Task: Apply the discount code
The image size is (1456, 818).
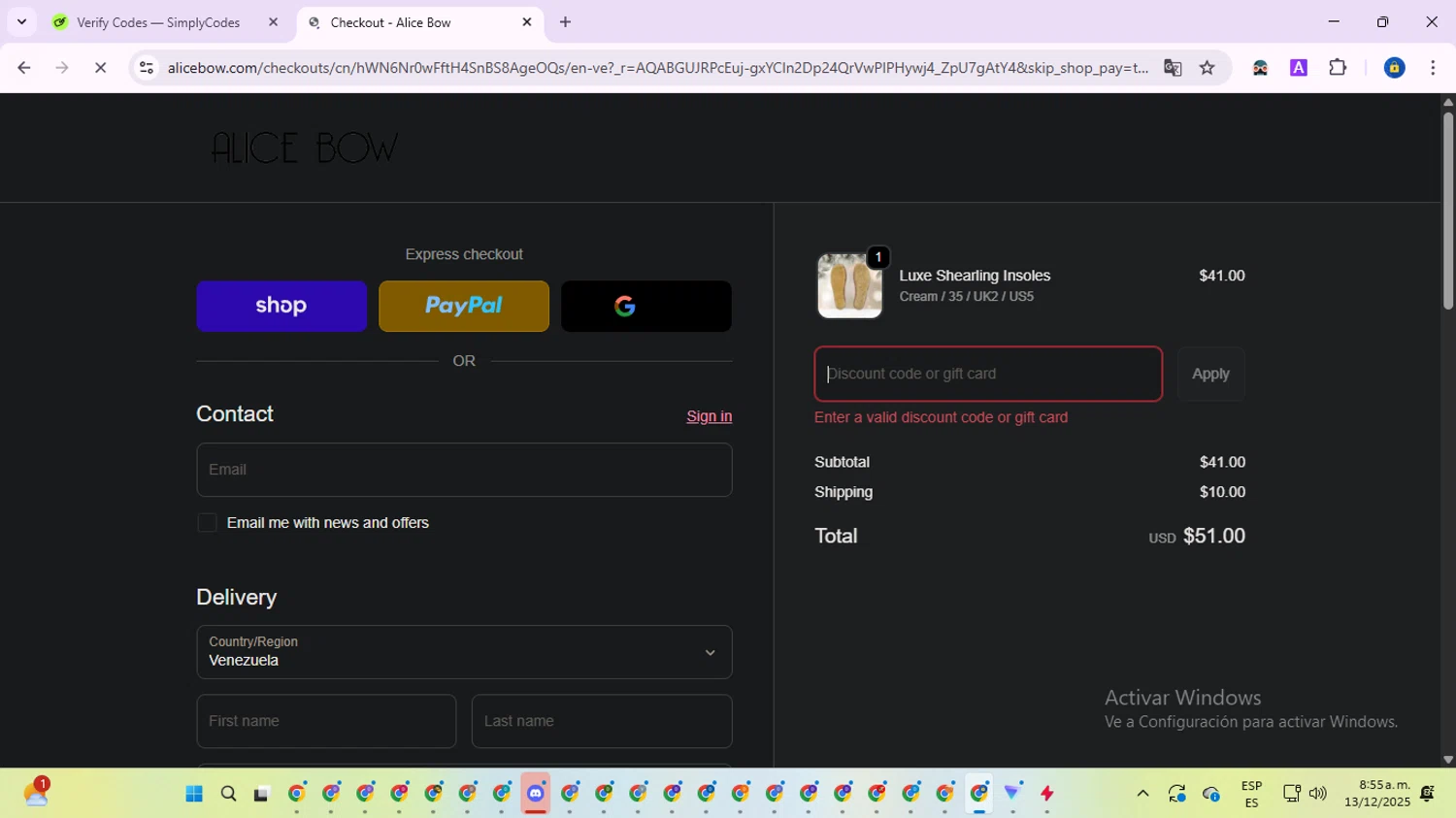Action: [x=1210, y=374]
